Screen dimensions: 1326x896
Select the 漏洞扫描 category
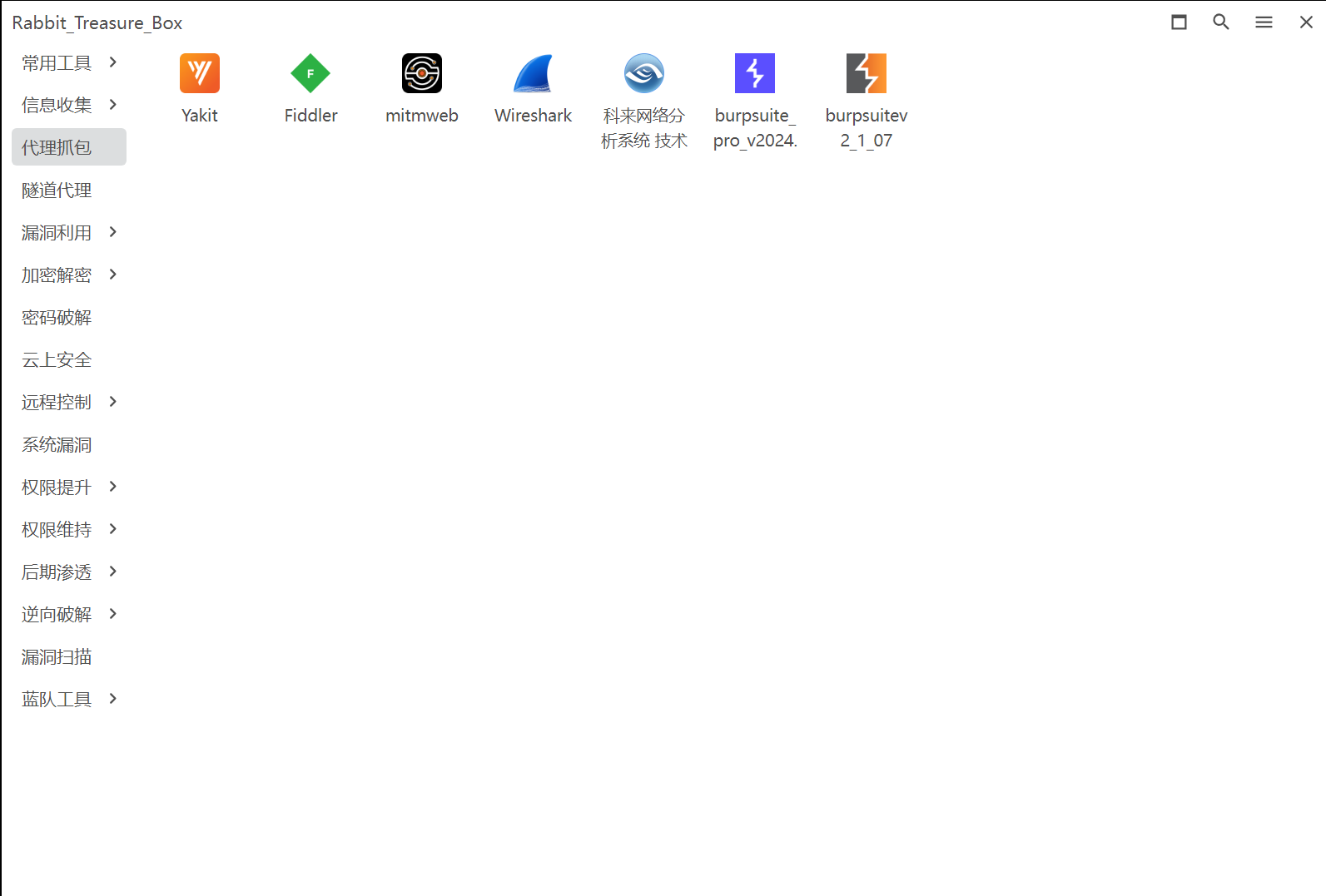click(x=57, y=657)
